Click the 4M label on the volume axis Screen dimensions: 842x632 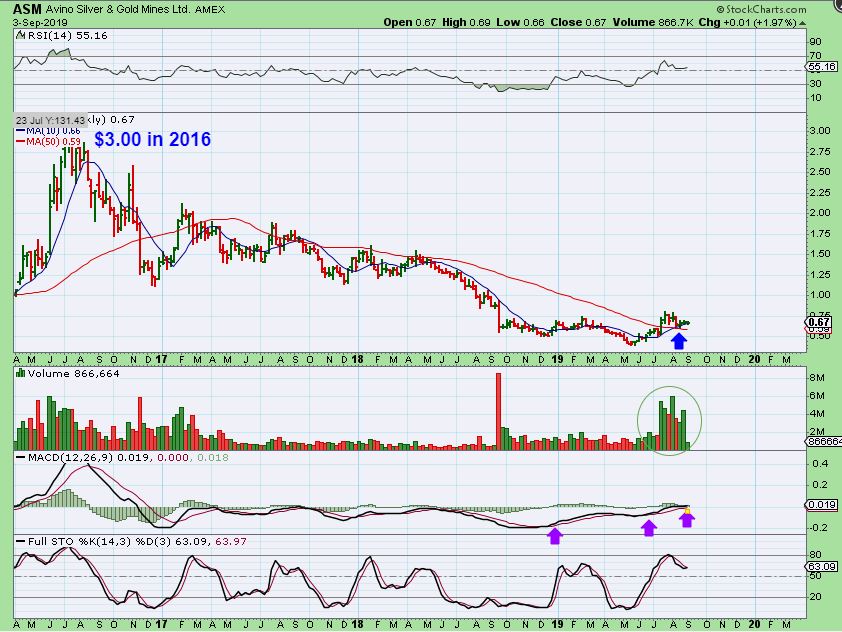(817, 413)
